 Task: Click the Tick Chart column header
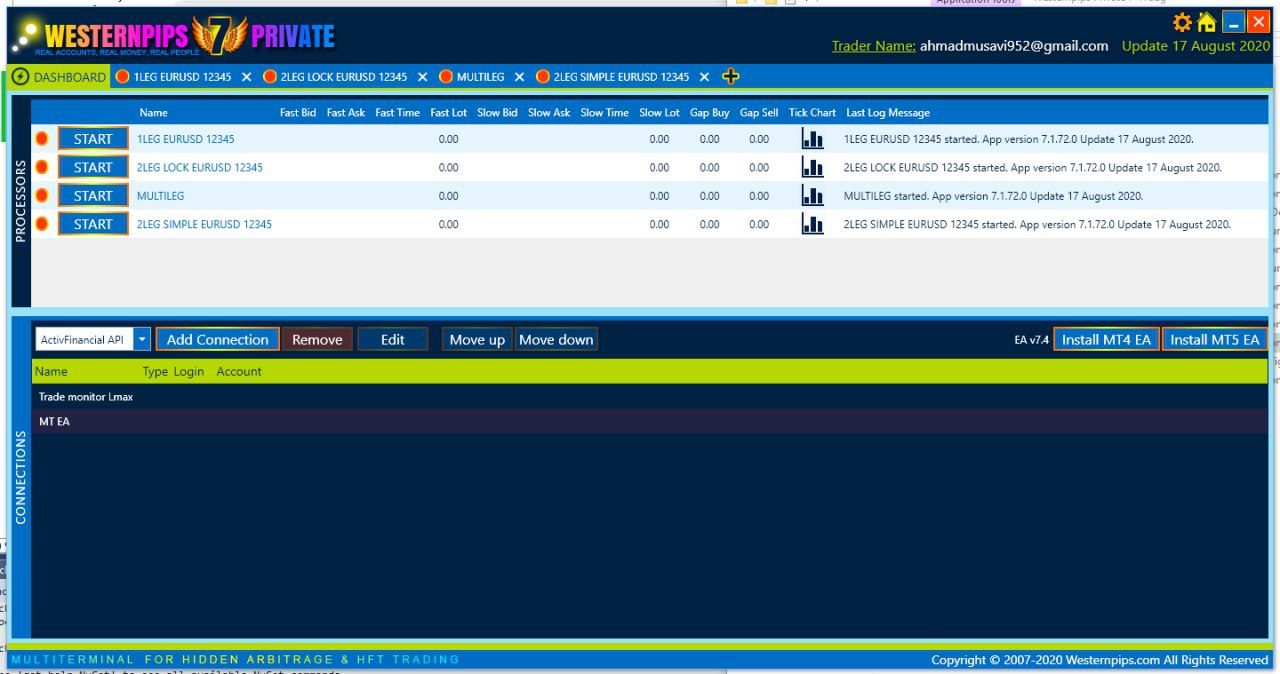[812, 113]
